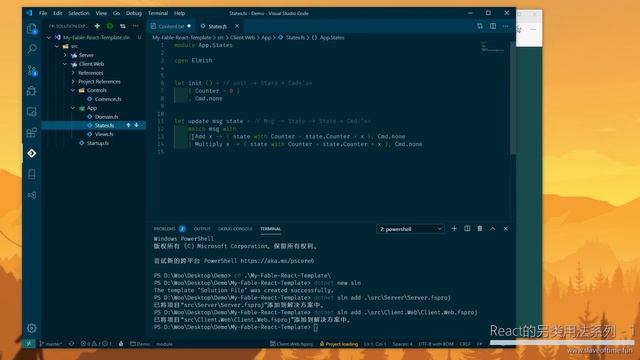Open the solution explorer more actions ellipsis

tap(136, 26)
